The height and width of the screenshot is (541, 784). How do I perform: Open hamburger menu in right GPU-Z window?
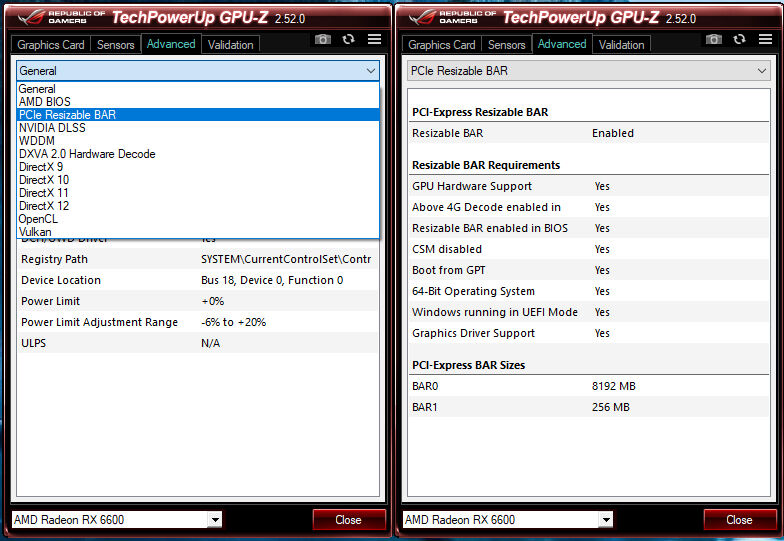766,39
